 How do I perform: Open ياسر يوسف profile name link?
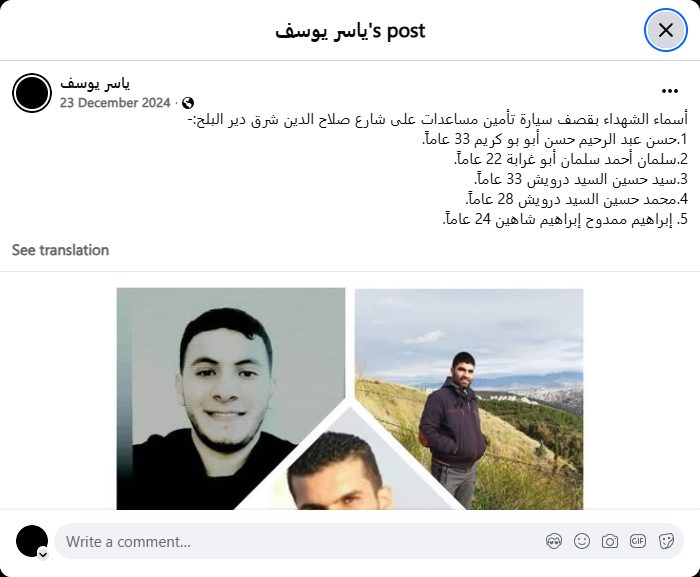pos(95,84)
